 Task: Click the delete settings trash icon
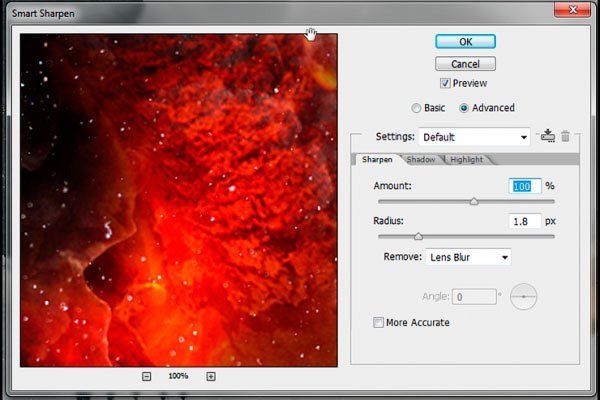click(x=565, y=136)
